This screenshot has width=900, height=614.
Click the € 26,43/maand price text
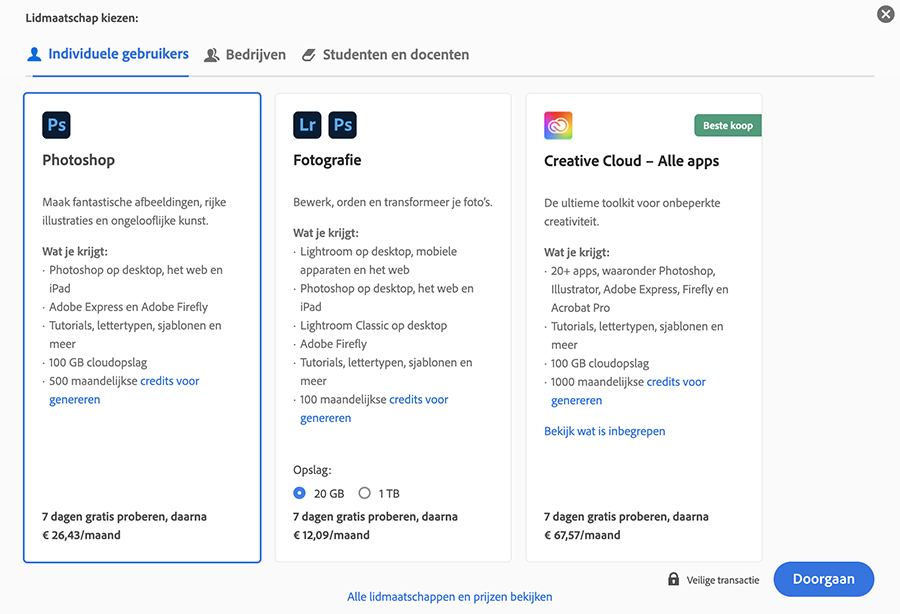[82, 535]
